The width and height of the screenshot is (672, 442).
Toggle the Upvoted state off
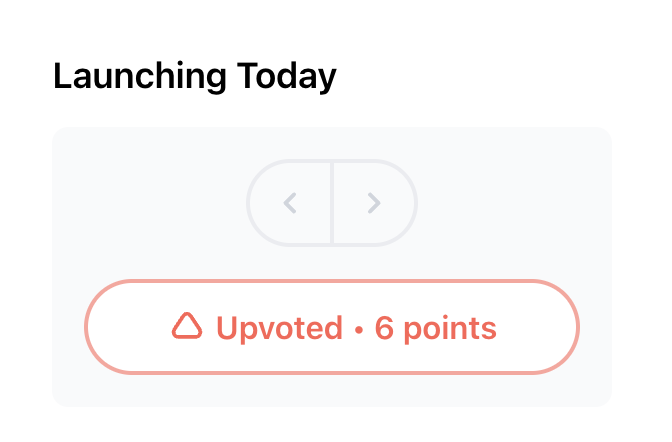[x=332, y=327]
